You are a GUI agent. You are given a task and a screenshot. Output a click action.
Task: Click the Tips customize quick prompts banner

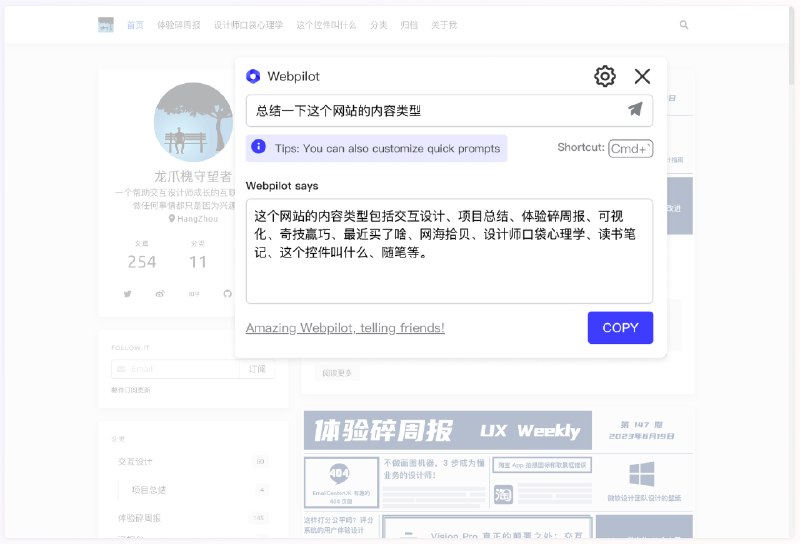pos(376,149)
